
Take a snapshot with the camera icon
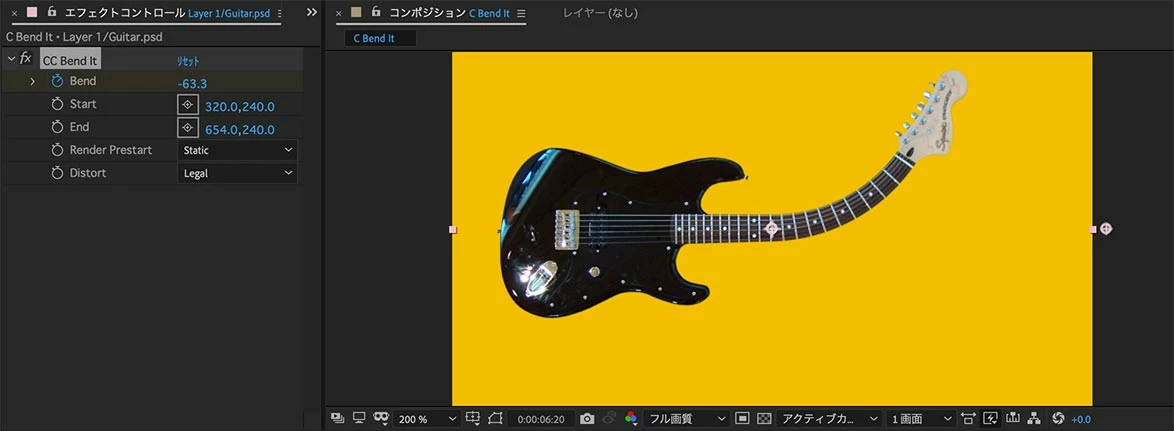587,418
